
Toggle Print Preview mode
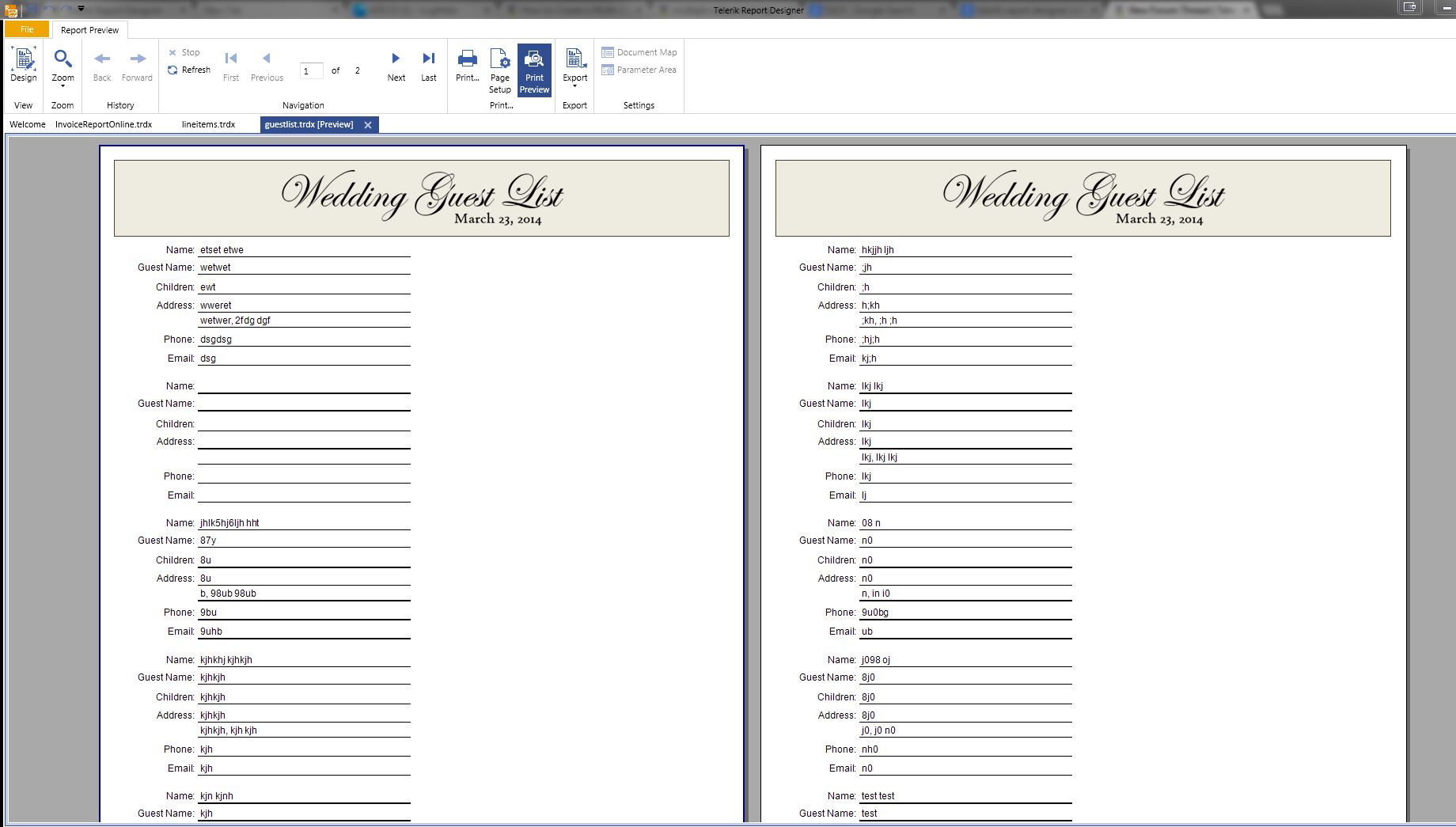coord(534,70)
